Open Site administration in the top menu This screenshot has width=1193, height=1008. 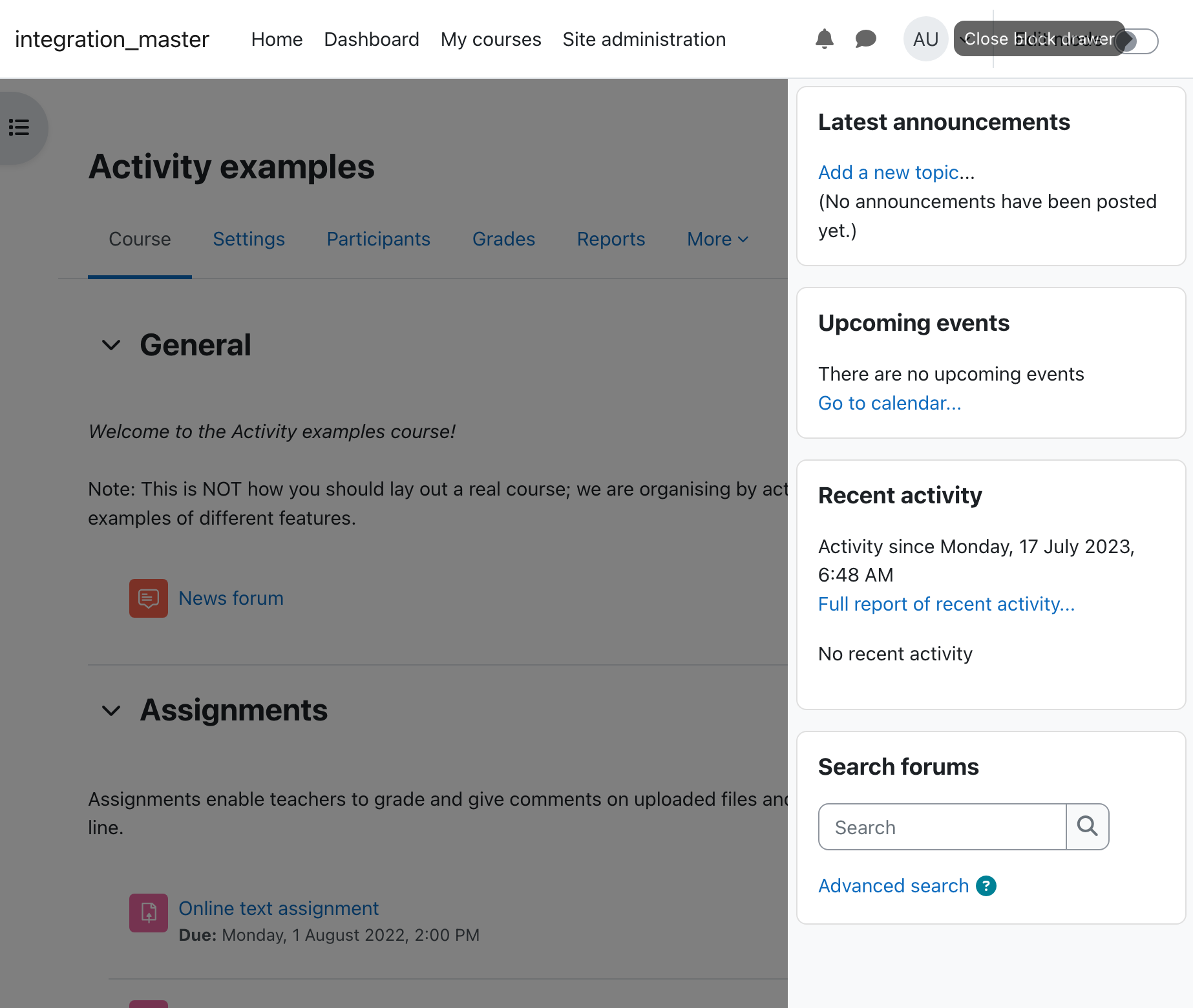[644, 39]
